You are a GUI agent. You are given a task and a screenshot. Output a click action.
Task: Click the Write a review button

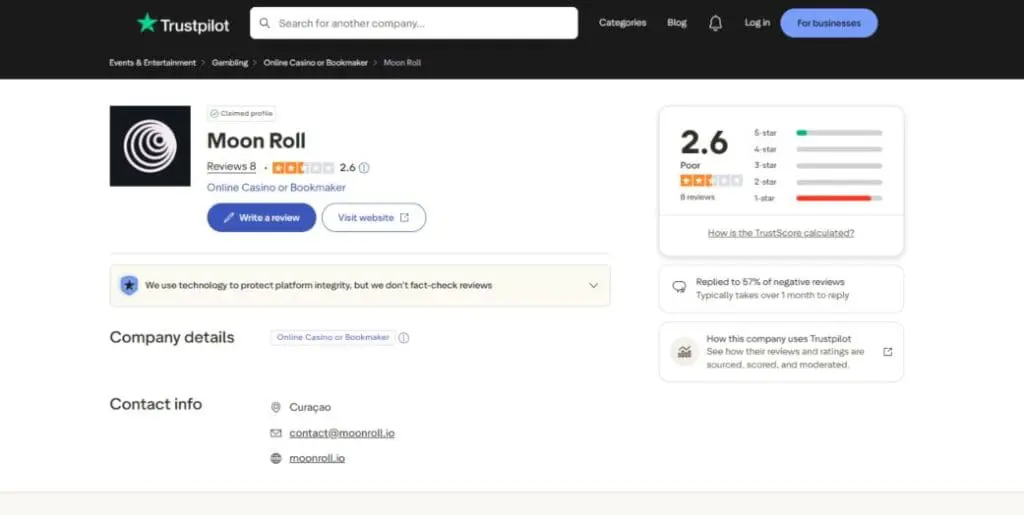(261, 218)
